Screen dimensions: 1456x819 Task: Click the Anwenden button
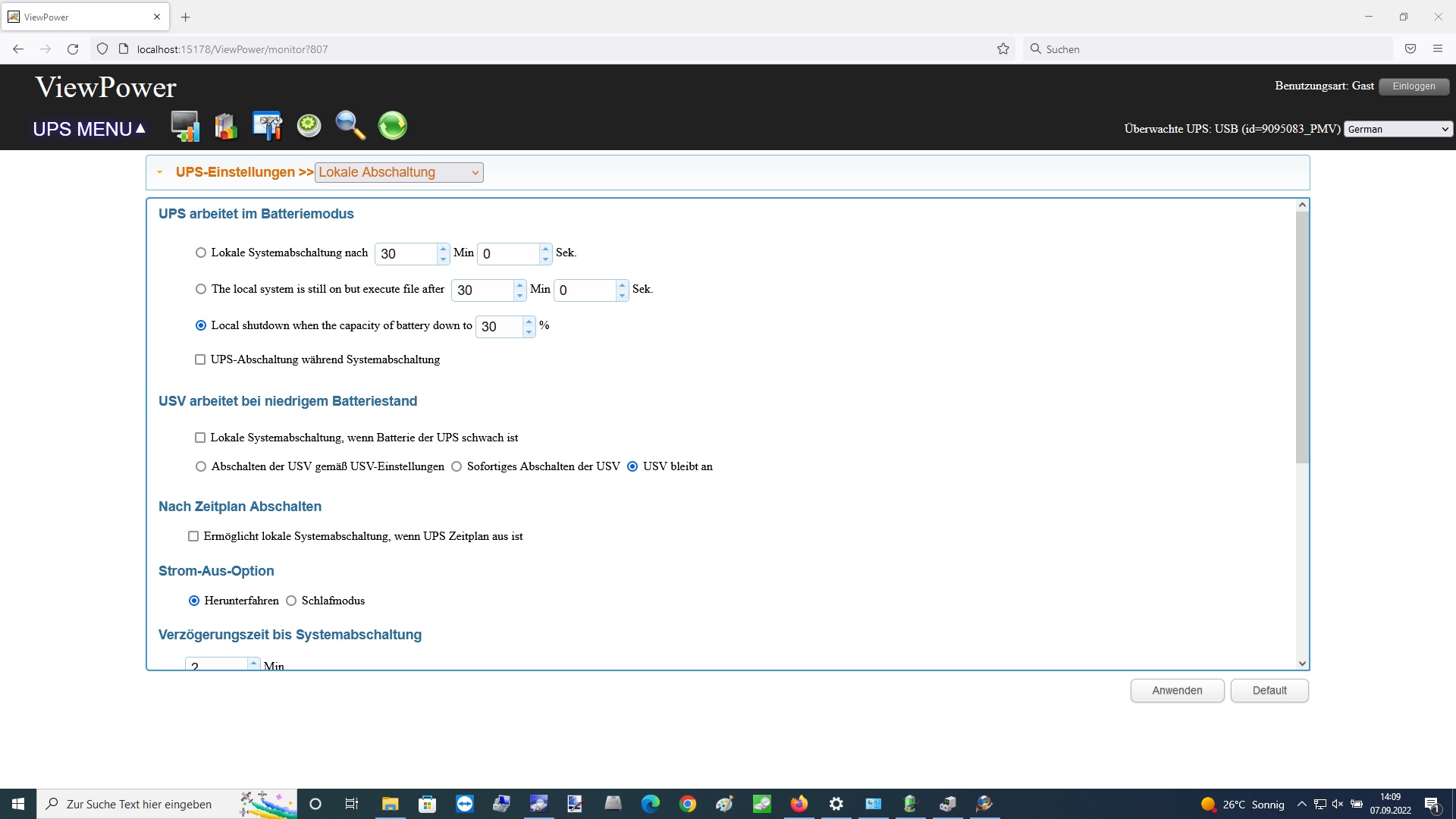(x=1177, y=690)
